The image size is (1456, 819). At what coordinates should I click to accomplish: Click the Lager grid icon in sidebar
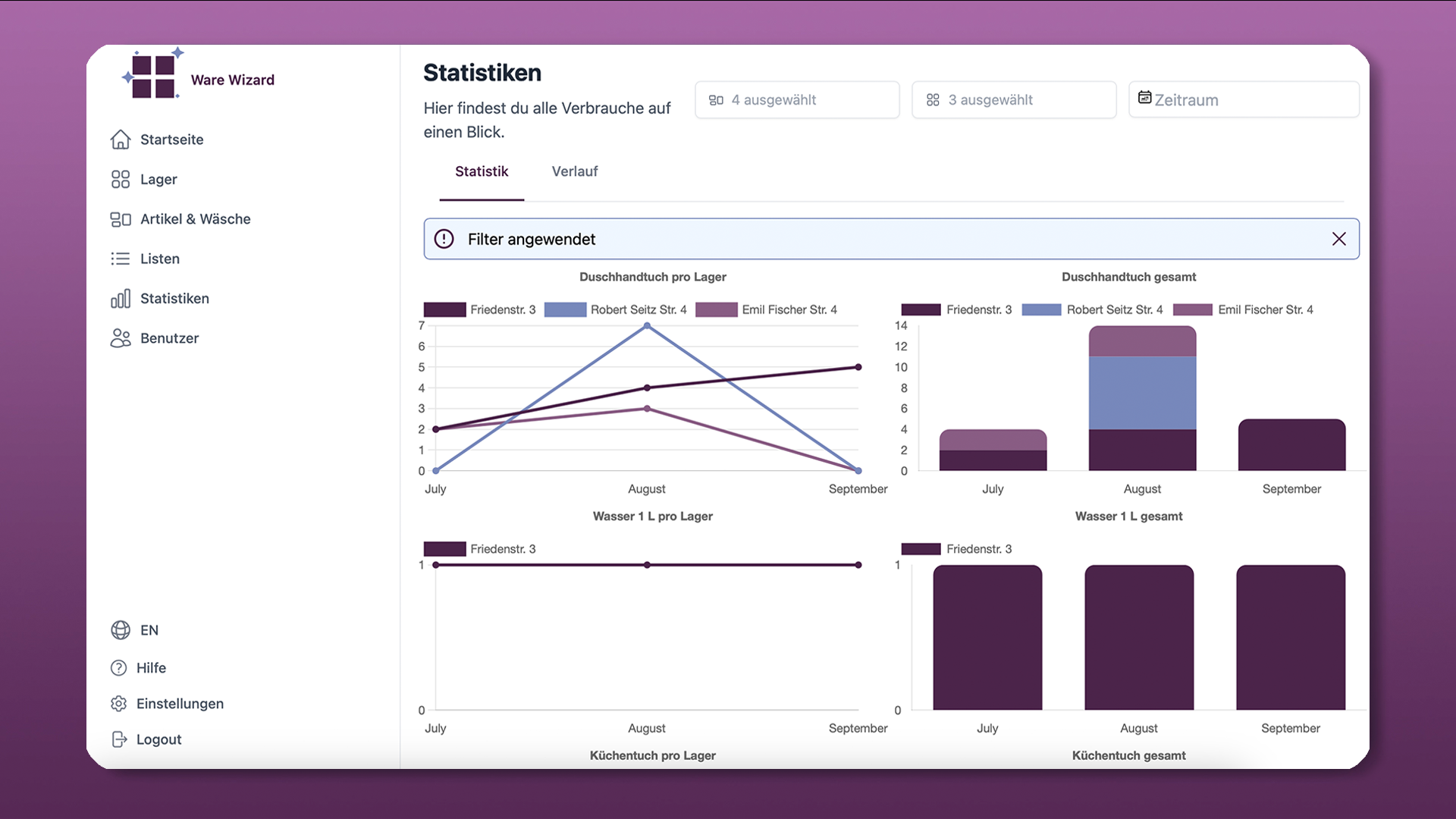coord(121,180)
